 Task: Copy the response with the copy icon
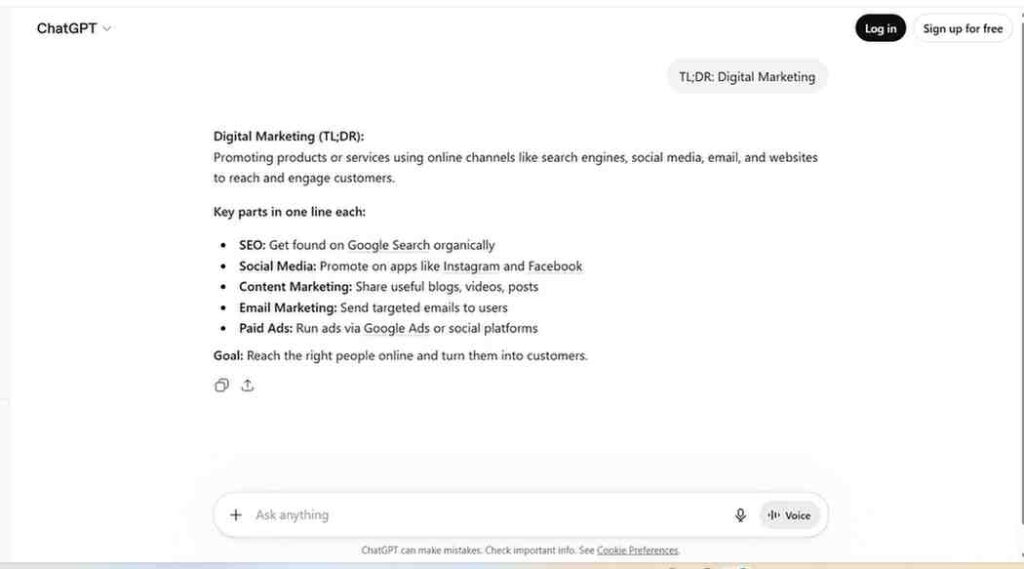[222, 385]
